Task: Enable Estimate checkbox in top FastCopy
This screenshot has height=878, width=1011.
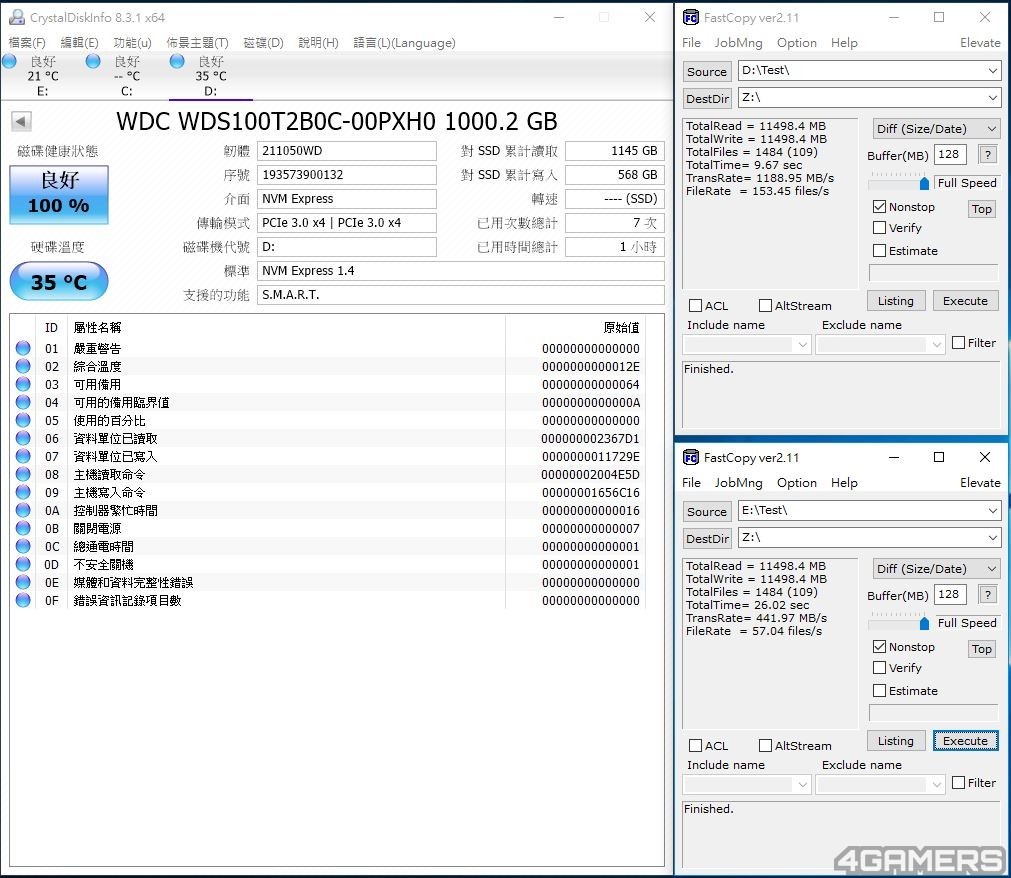Action: coord(879,251)
